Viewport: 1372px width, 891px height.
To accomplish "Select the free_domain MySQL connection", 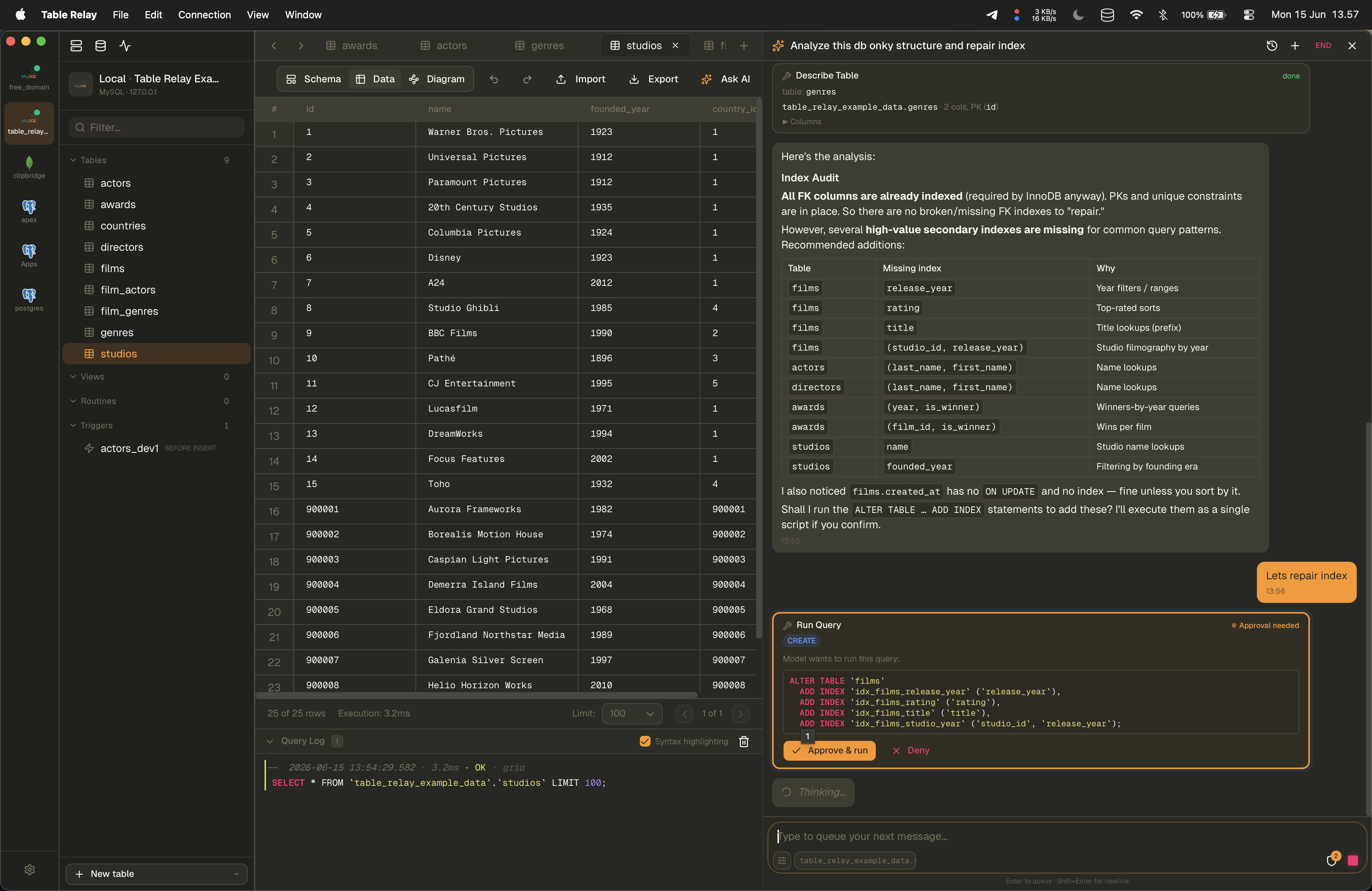I will tap(29, 79).
